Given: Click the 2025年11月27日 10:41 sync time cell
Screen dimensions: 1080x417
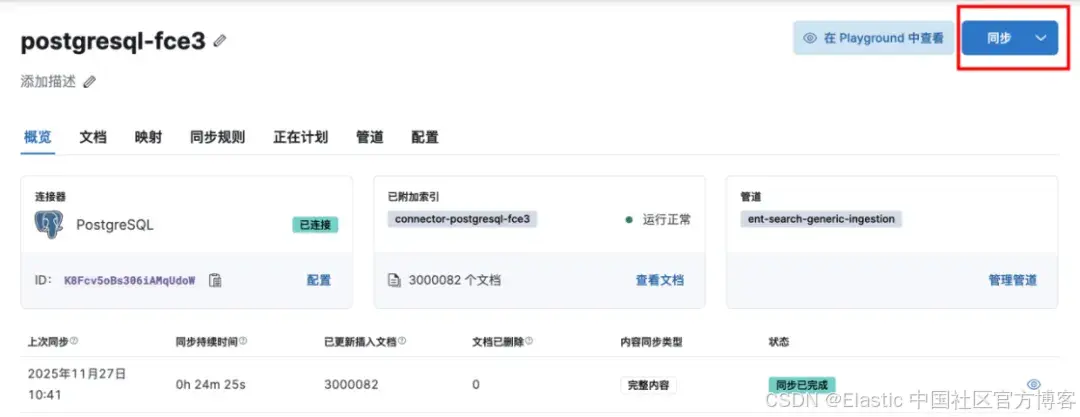Looking at the screenshot, I should (76, 384).
